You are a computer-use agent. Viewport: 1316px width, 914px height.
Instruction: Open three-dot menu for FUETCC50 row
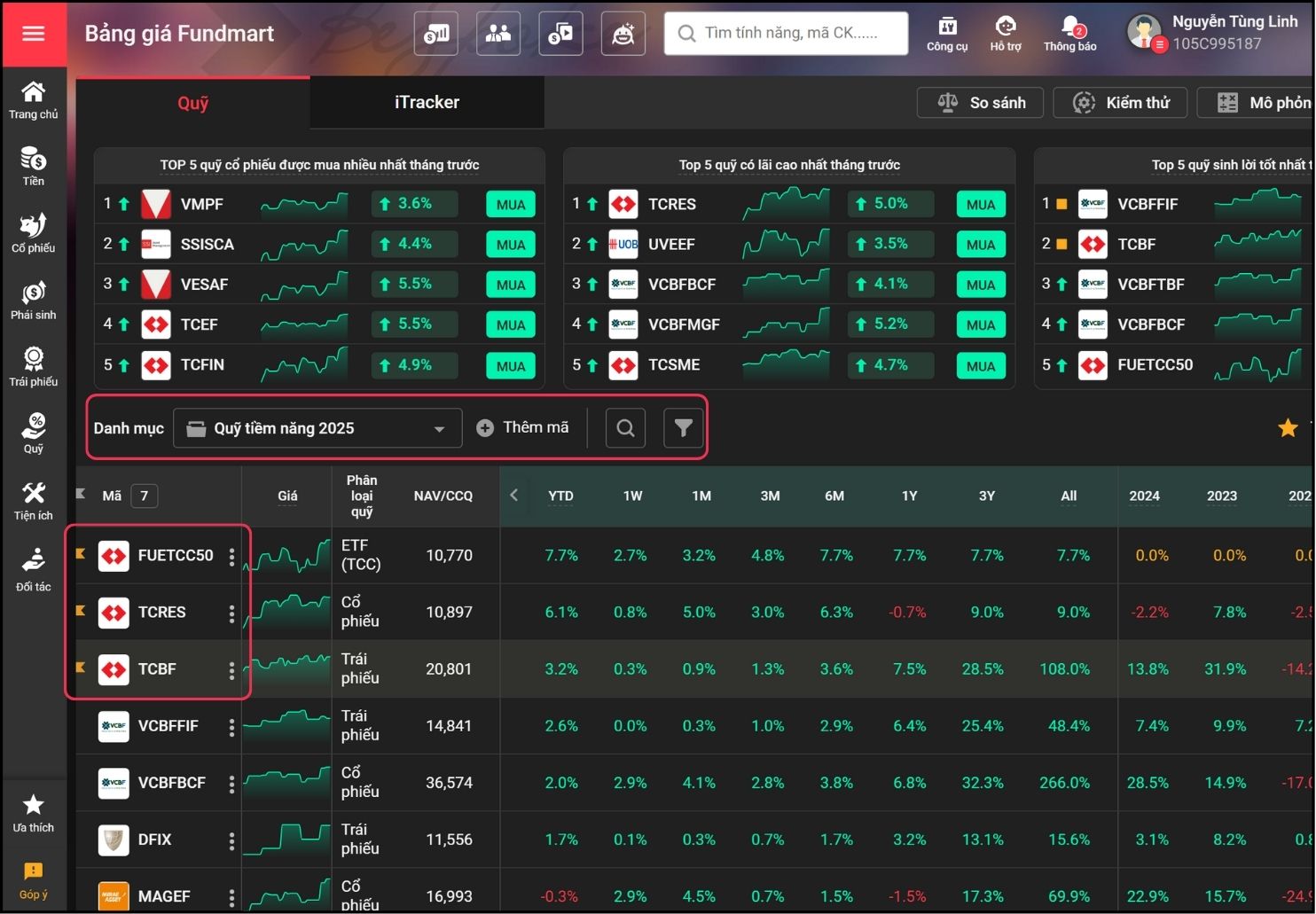[231, 556]
